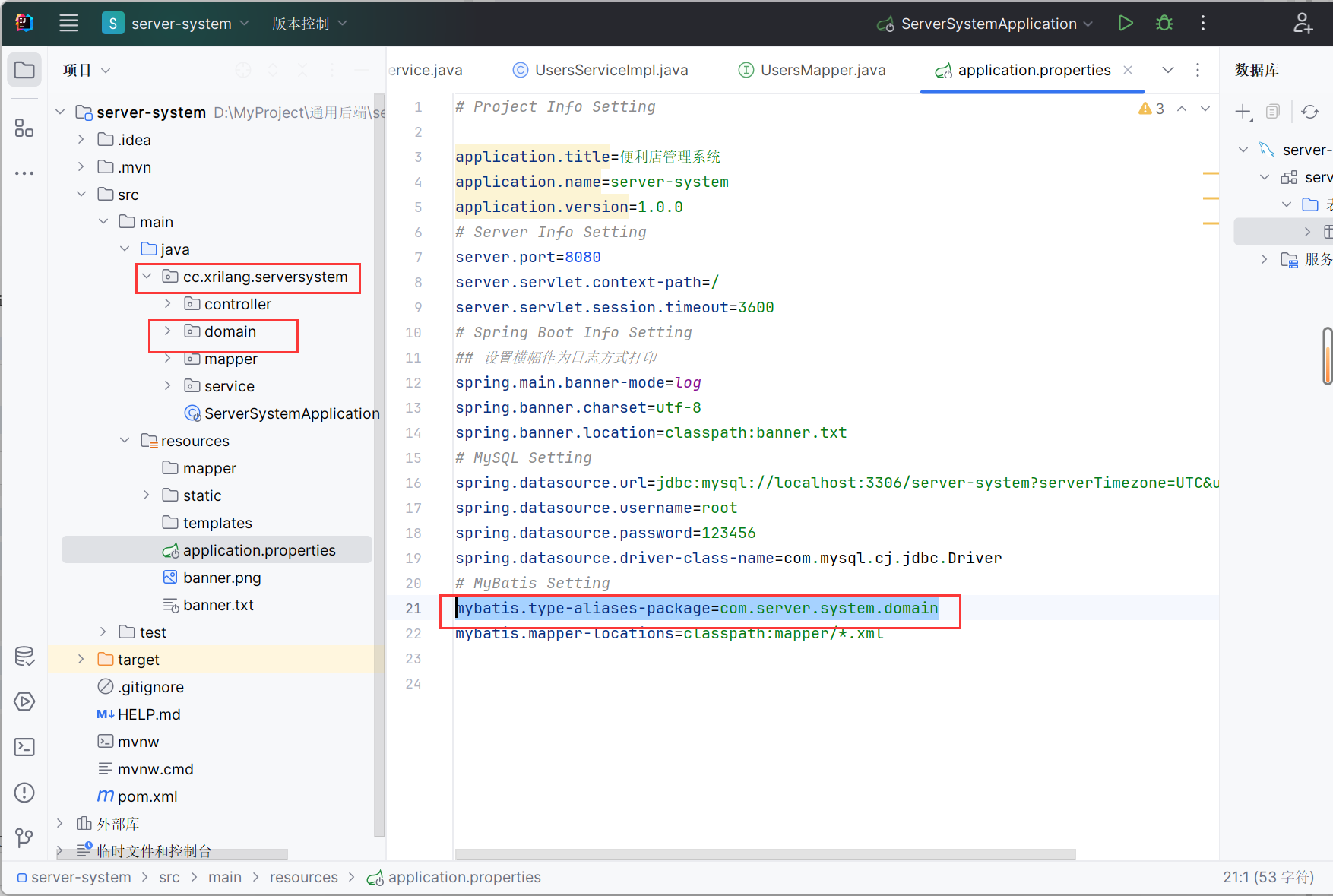The image size is (1333, 896).
Task: Expand the 服务 node in database panel
Action: pyautogui.click(x=1264, y=259)
